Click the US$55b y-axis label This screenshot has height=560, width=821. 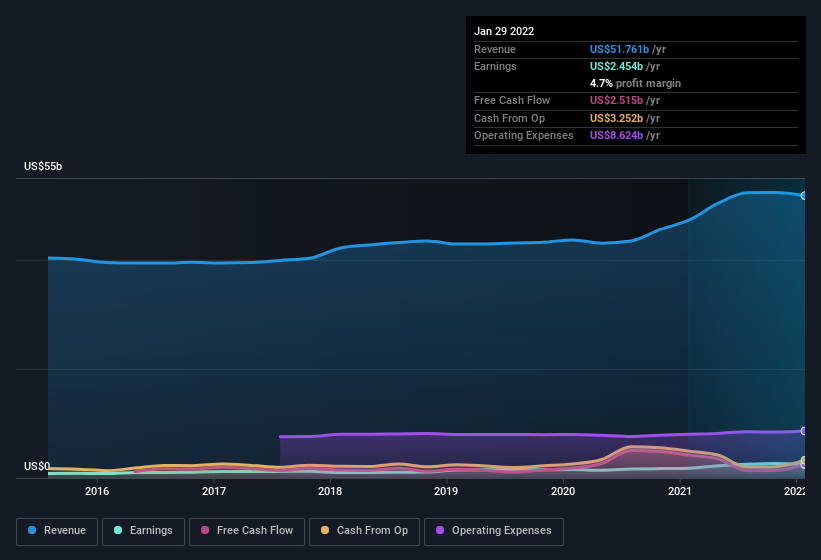[x=43, y=166]
